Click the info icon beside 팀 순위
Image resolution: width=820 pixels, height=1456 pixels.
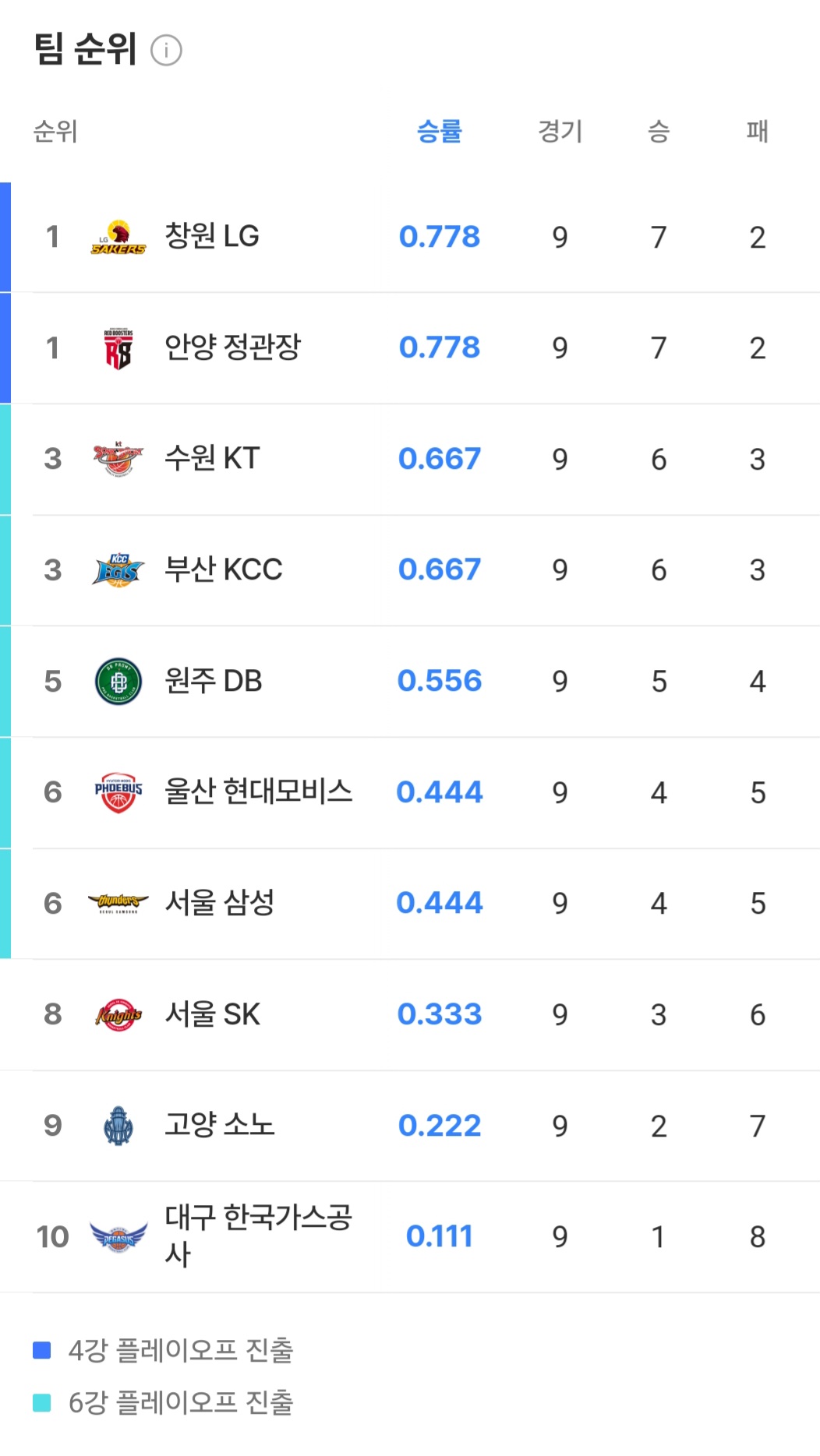coord(166,51)
